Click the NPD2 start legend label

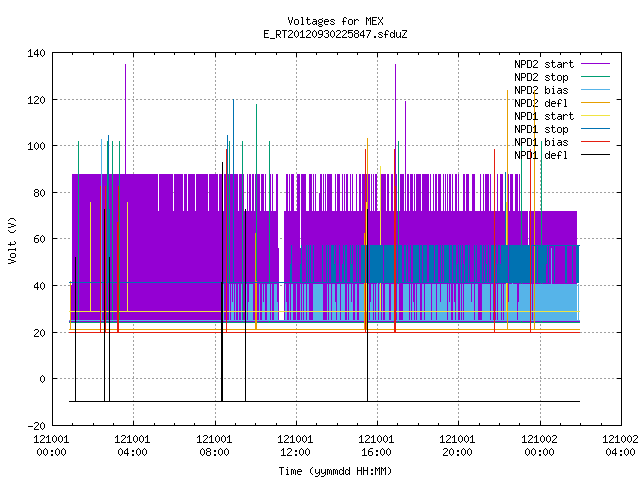pyautogui.click(x=544, y=64)
